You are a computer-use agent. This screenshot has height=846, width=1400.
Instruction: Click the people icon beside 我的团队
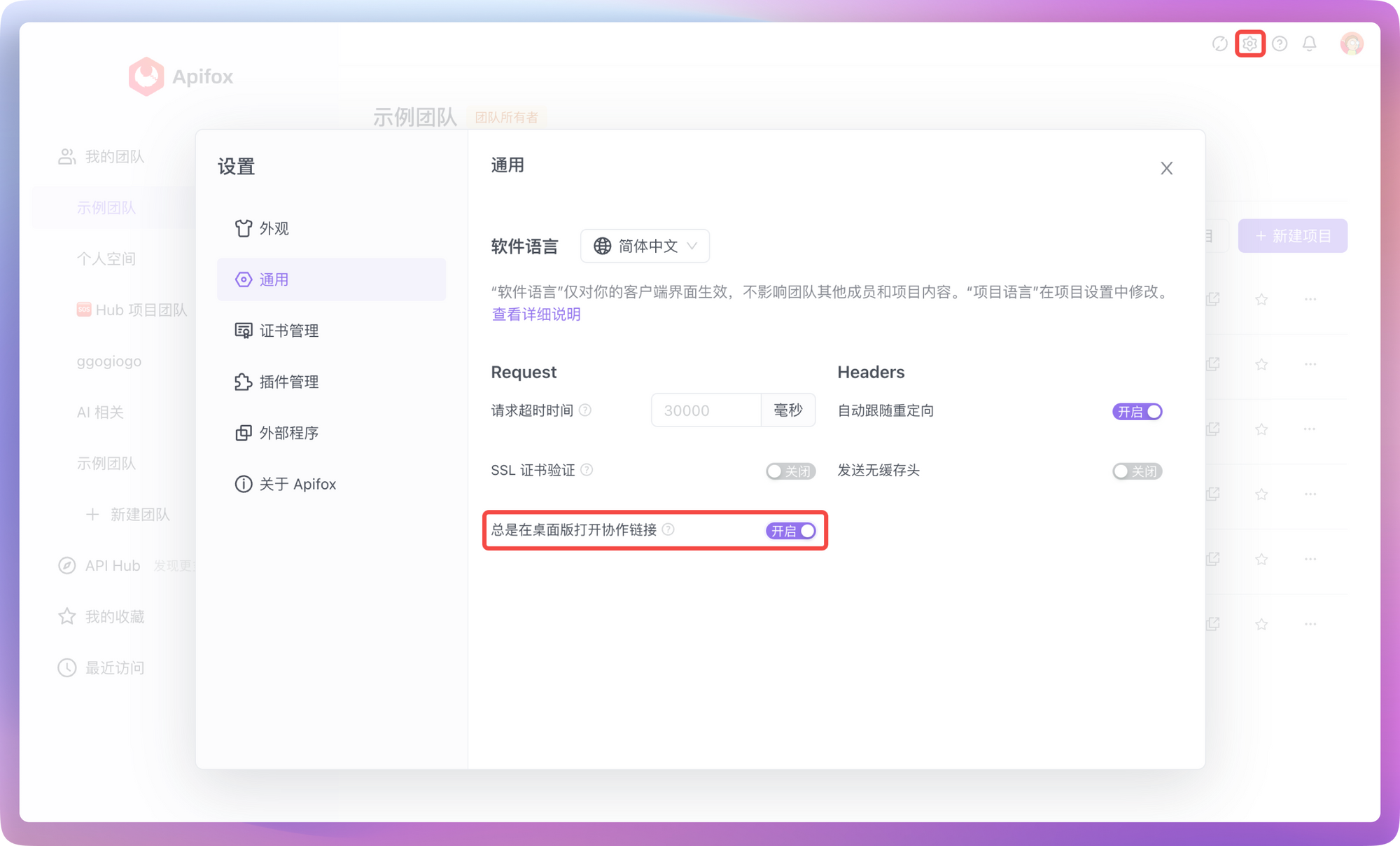tap(66, 157)
